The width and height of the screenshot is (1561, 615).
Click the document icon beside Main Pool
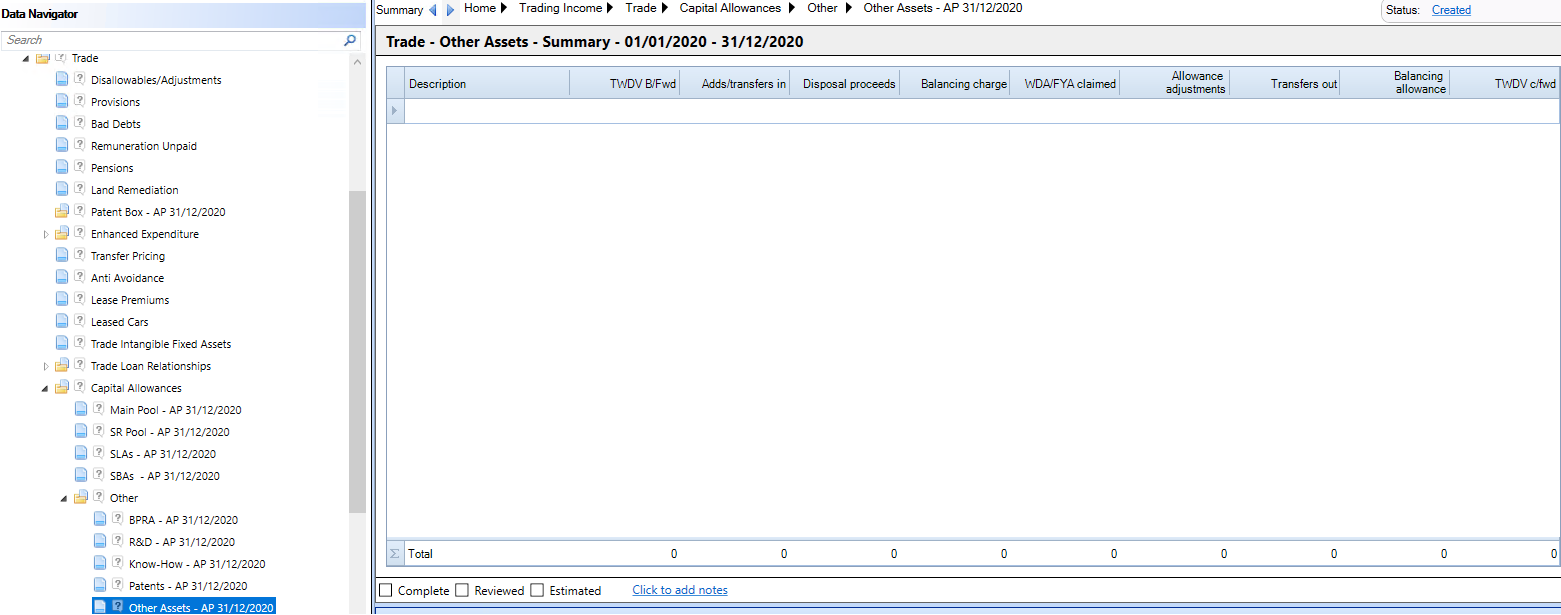81,410
